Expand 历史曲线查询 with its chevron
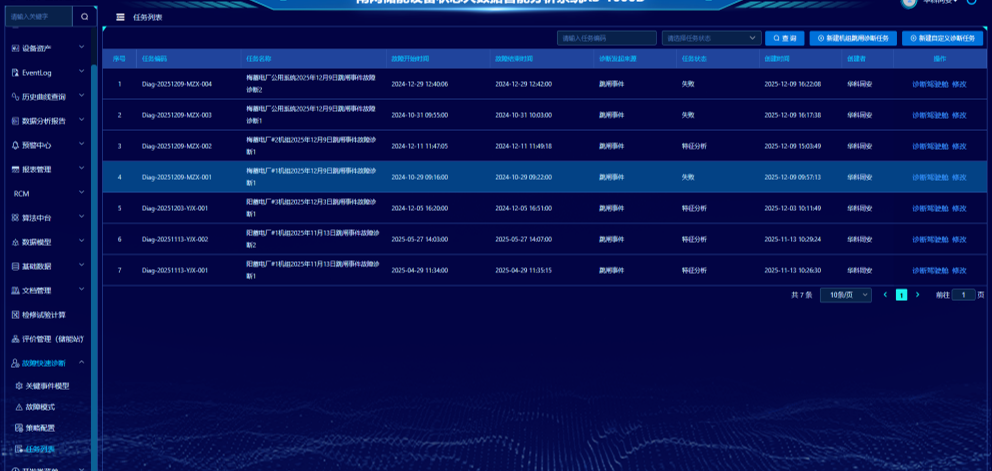 [82, 96]
